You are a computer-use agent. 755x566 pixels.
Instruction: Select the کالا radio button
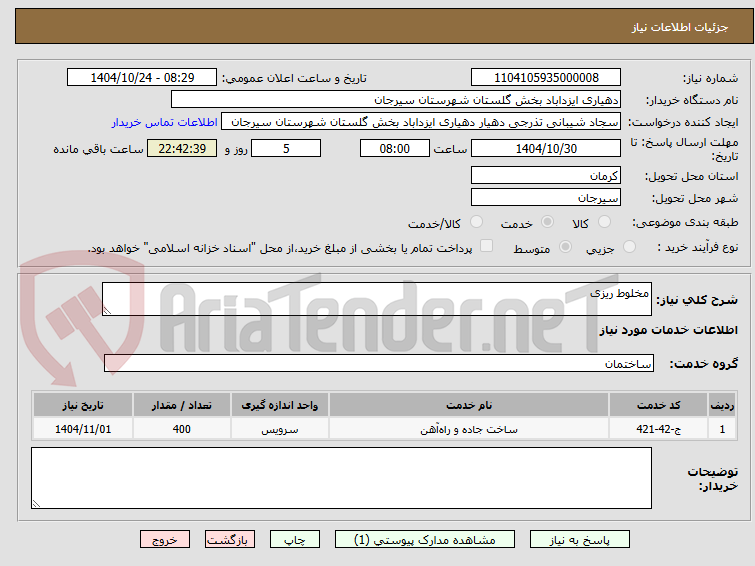[x=604, y=222]
